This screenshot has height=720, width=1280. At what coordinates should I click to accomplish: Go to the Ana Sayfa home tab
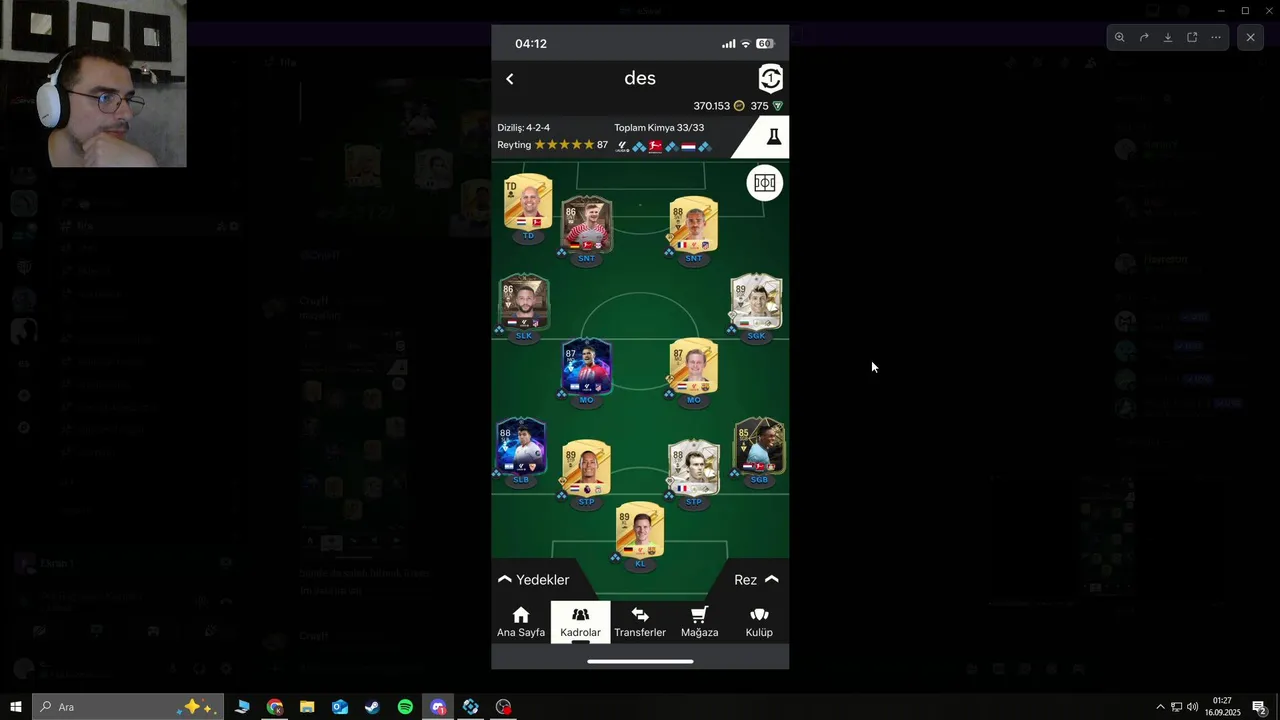click(x=521, y=622)
